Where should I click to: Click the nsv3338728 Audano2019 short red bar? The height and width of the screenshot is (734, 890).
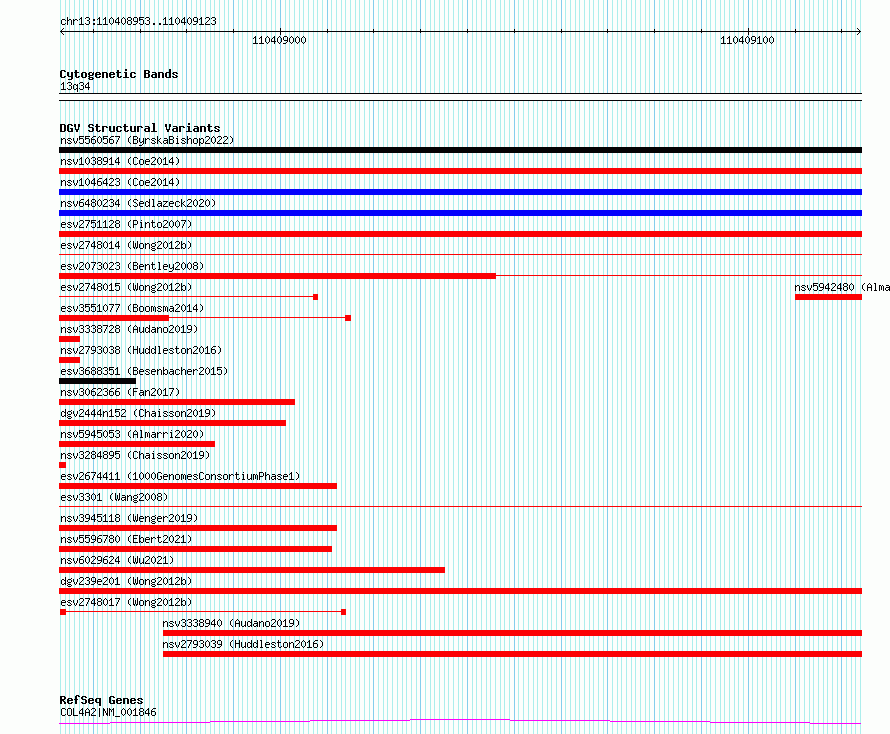coord(69,339)
